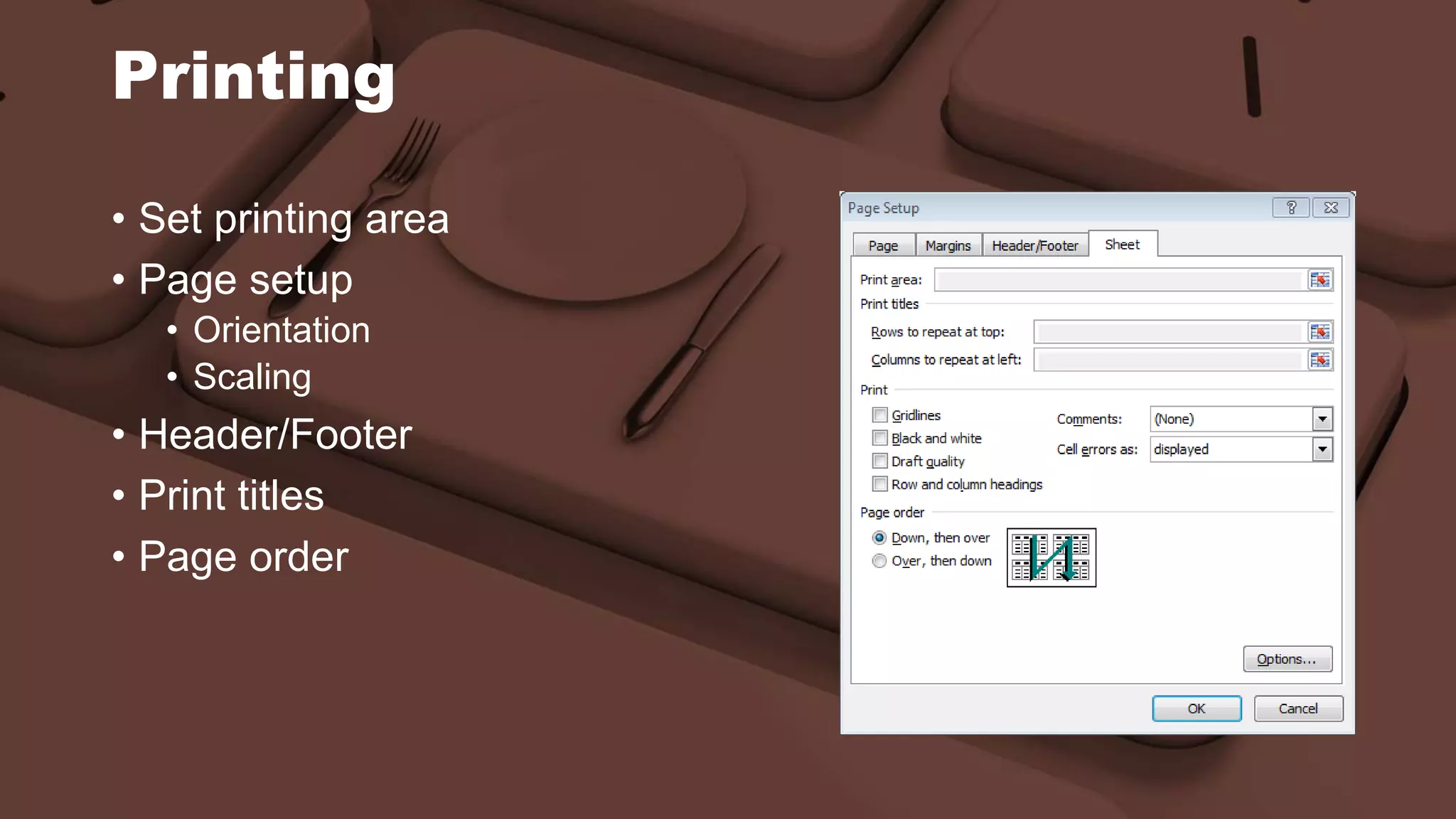
Task: Click range selector for Columns to repeat
Action: click(x=1319, y=360)
